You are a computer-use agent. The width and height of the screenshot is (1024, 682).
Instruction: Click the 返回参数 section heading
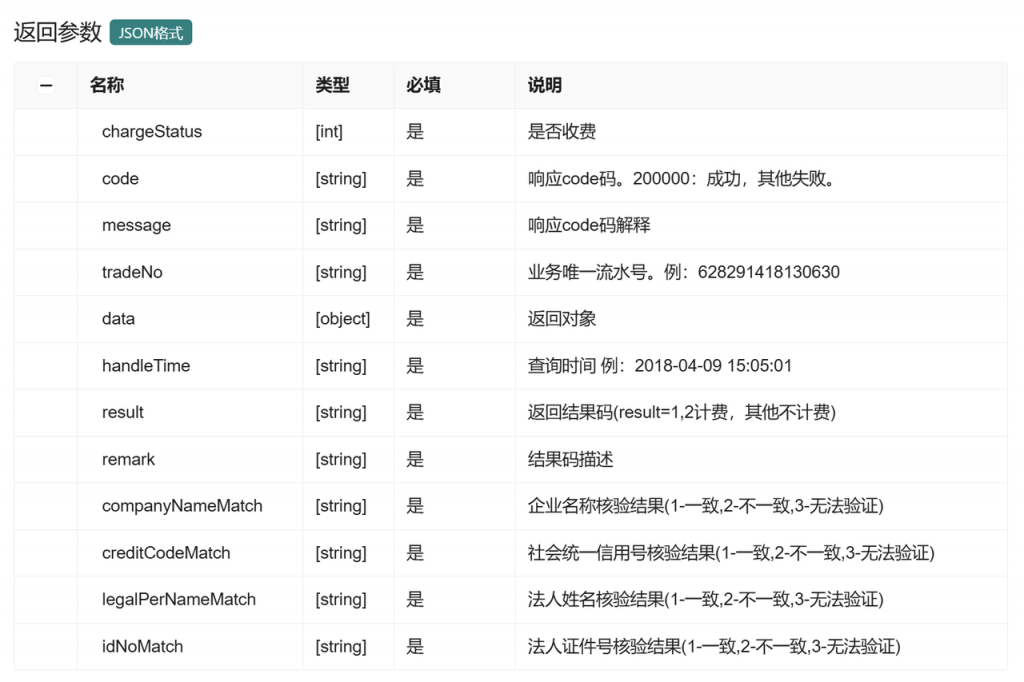point(57,32)
